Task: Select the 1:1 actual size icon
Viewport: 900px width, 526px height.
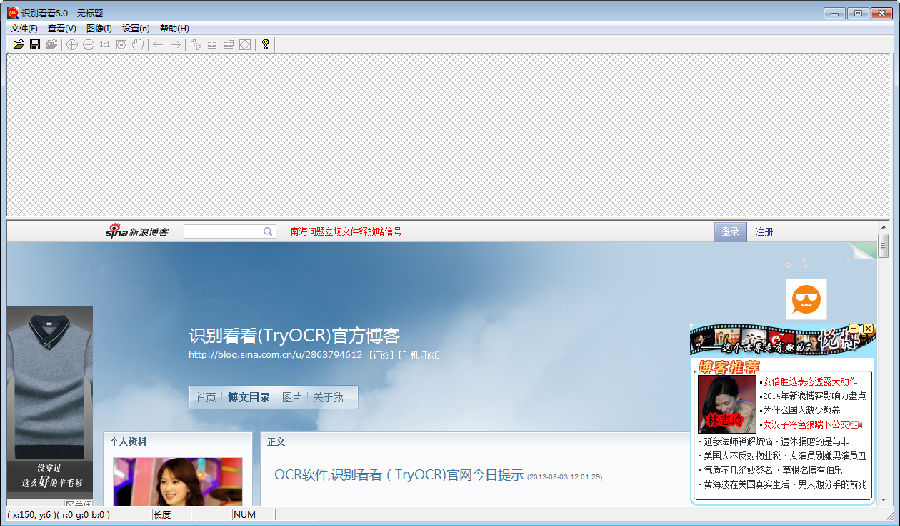Action: point(105,44)
